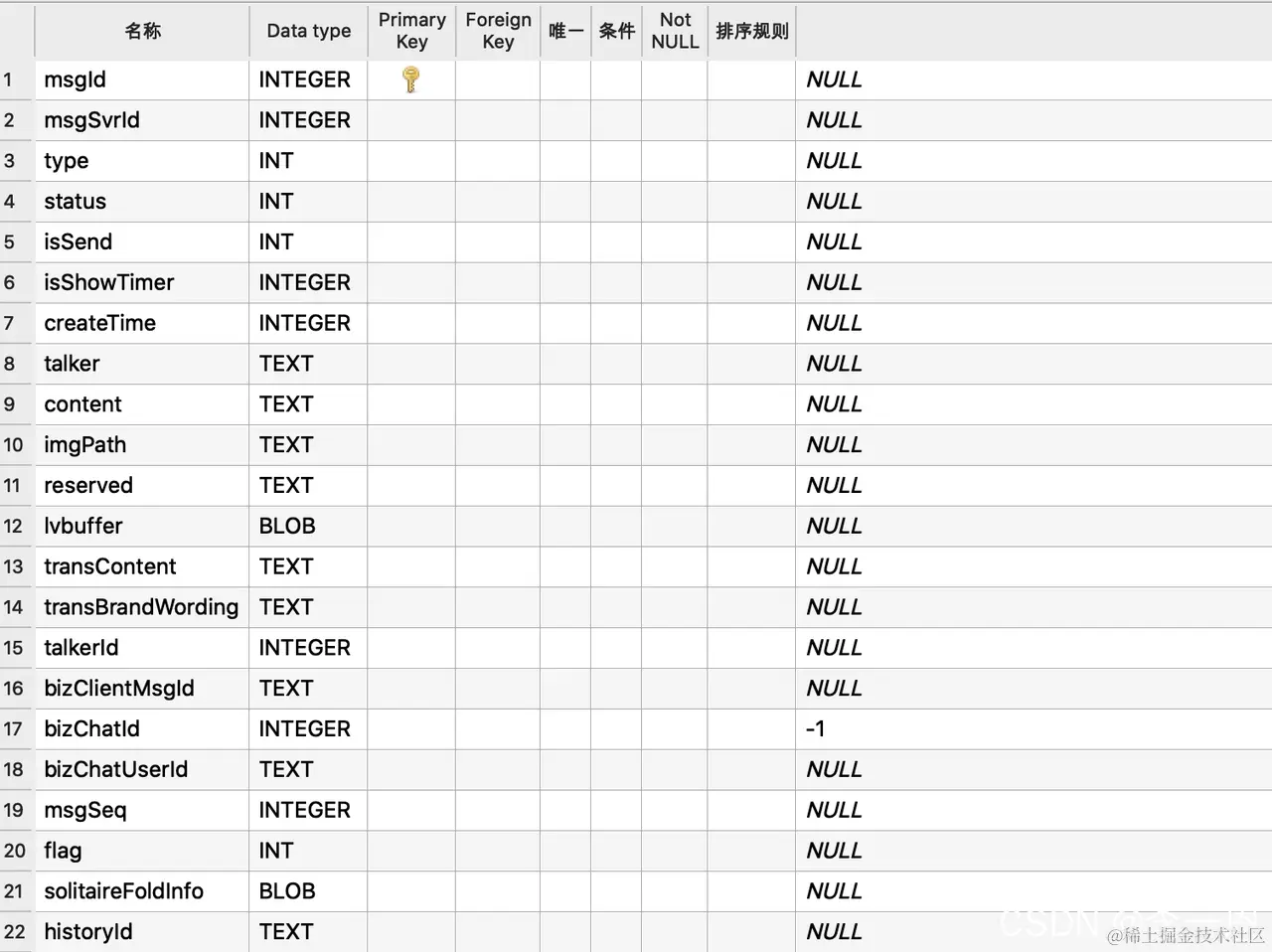Click the TEXT data type of historyId
This screenshot has height=952, width=1272.
[x=286, y=932]
